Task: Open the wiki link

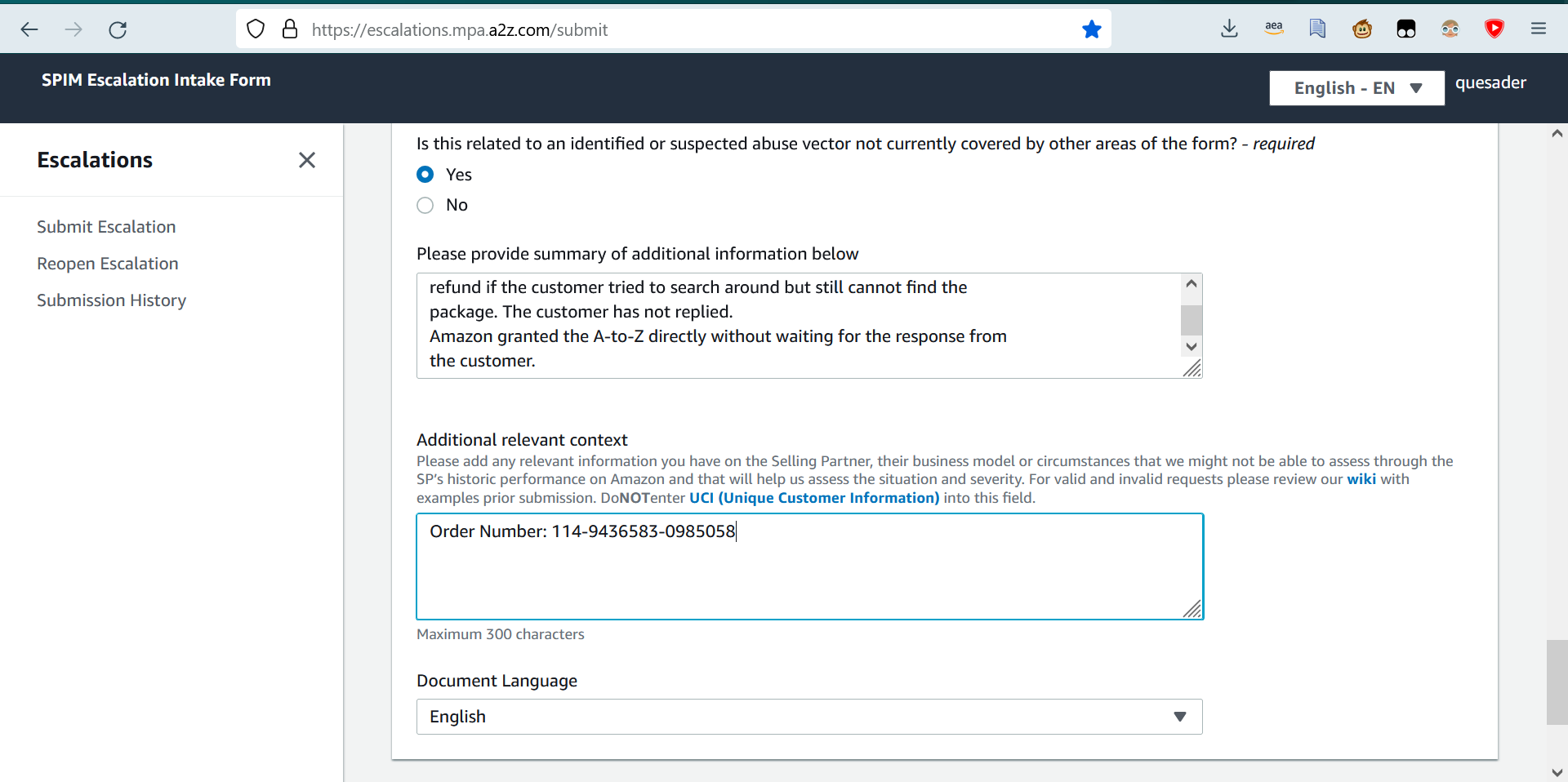Action: pos(1361,479)
